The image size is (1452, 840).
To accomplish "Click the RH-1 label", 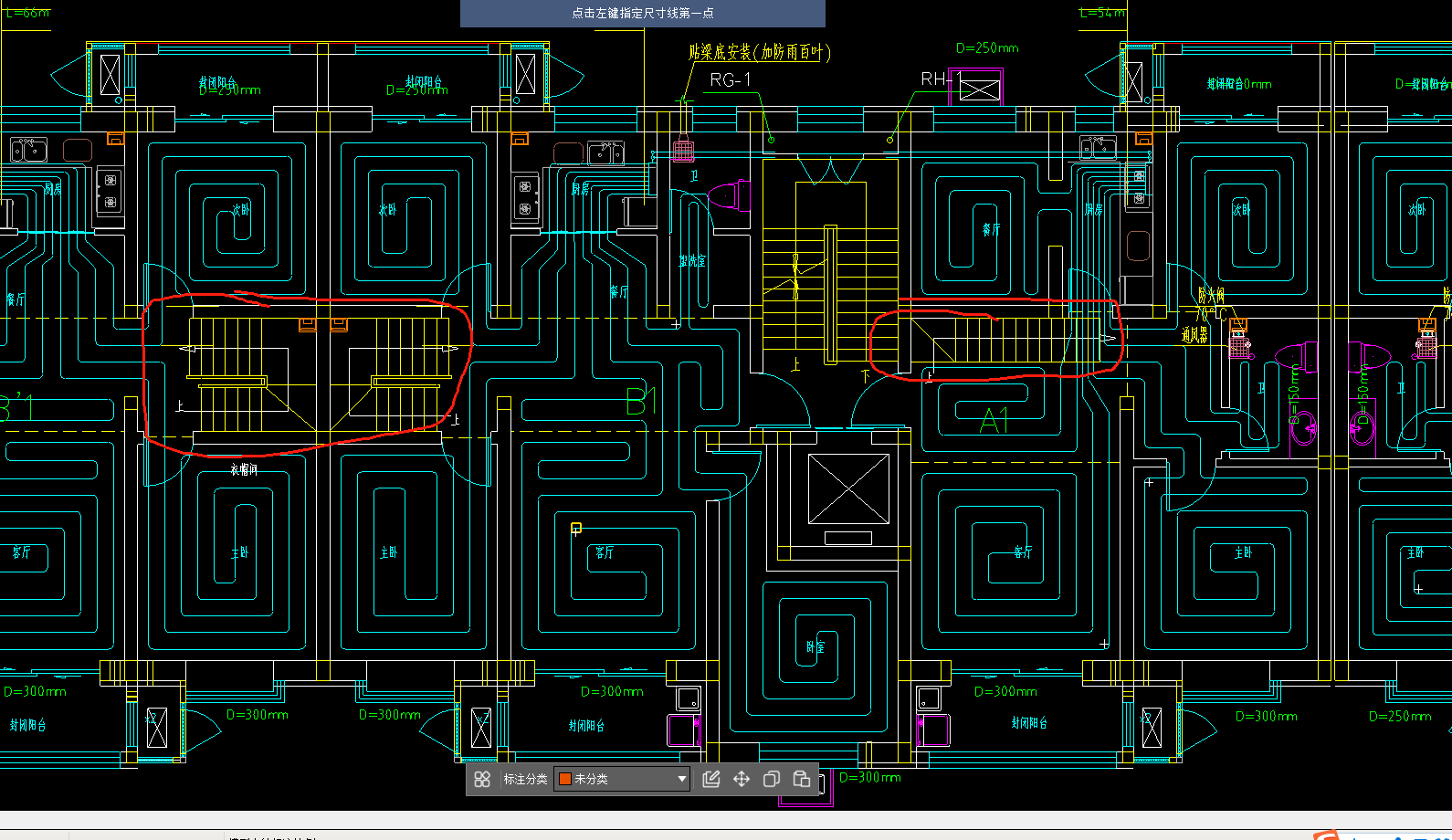I will (x=941, y=79).
